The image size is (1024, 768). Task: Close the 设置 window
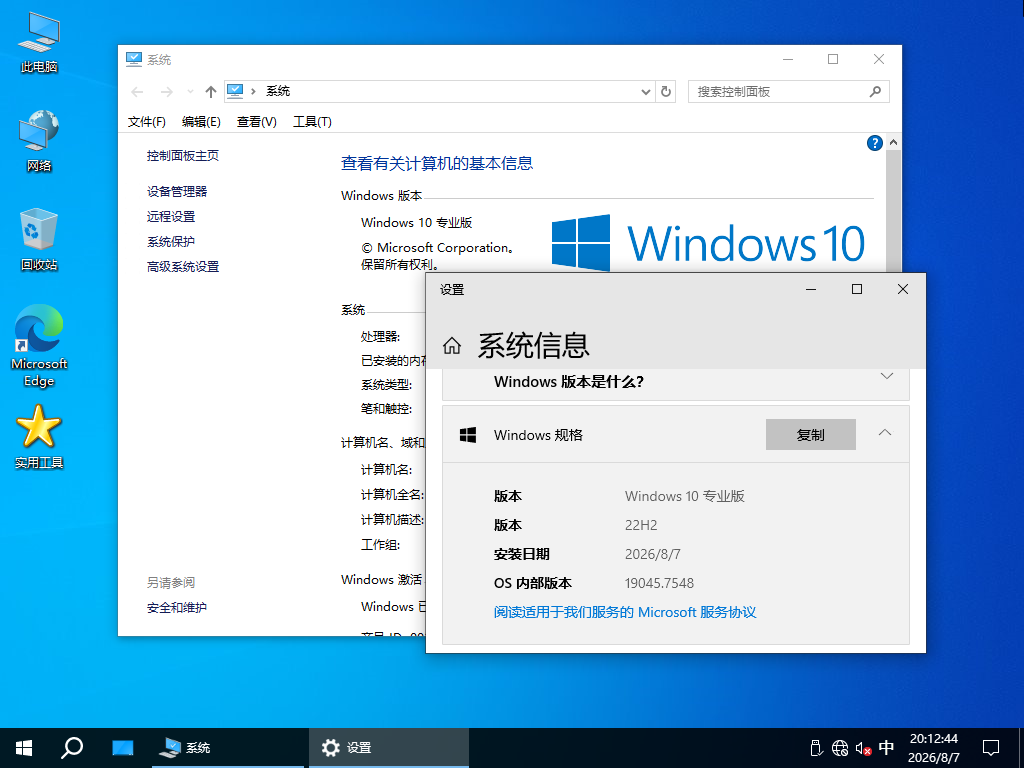903,289
